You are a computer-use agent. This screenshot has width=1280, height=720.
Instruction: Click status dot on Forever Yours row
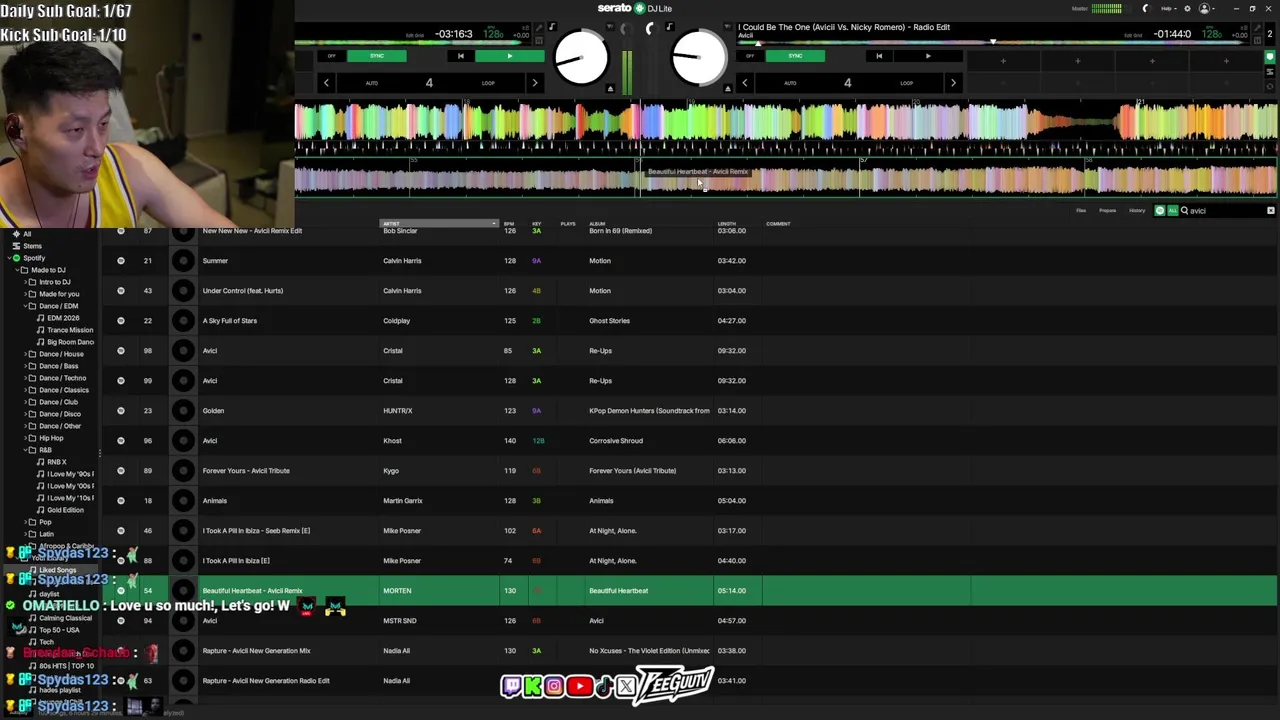121,470
